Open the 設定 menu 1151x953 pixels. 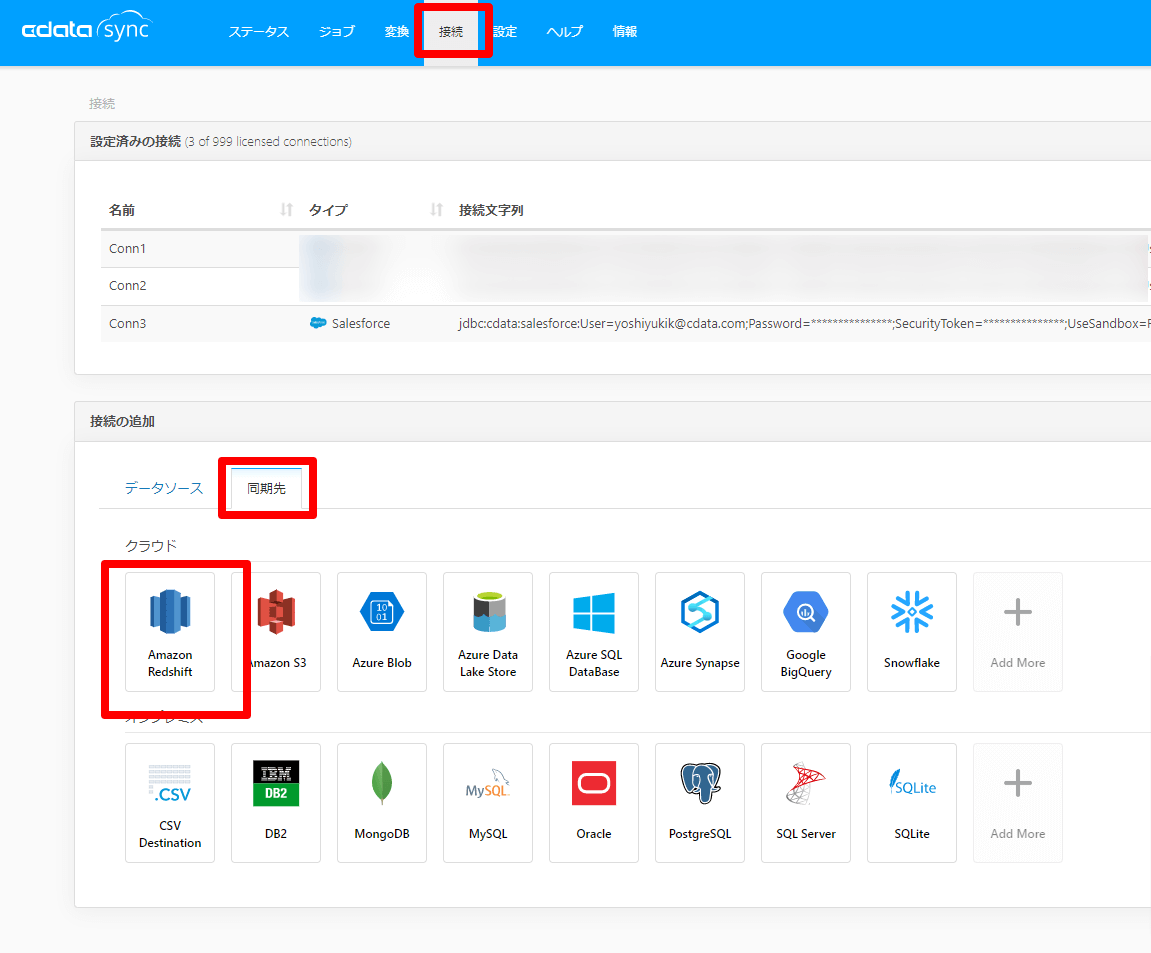[x=505, y=32]
